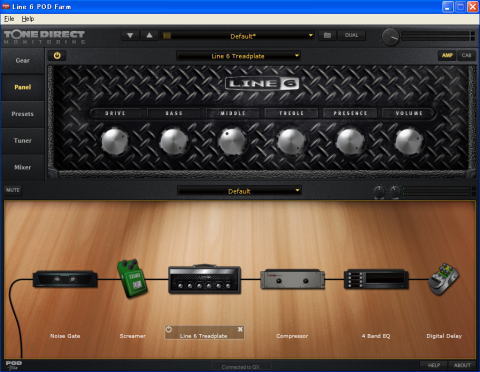The height and width of the screenshot is (372, 480).
Task: Open the lower Default dropdown
Action: pyautogui.click(x=239, y=191)
